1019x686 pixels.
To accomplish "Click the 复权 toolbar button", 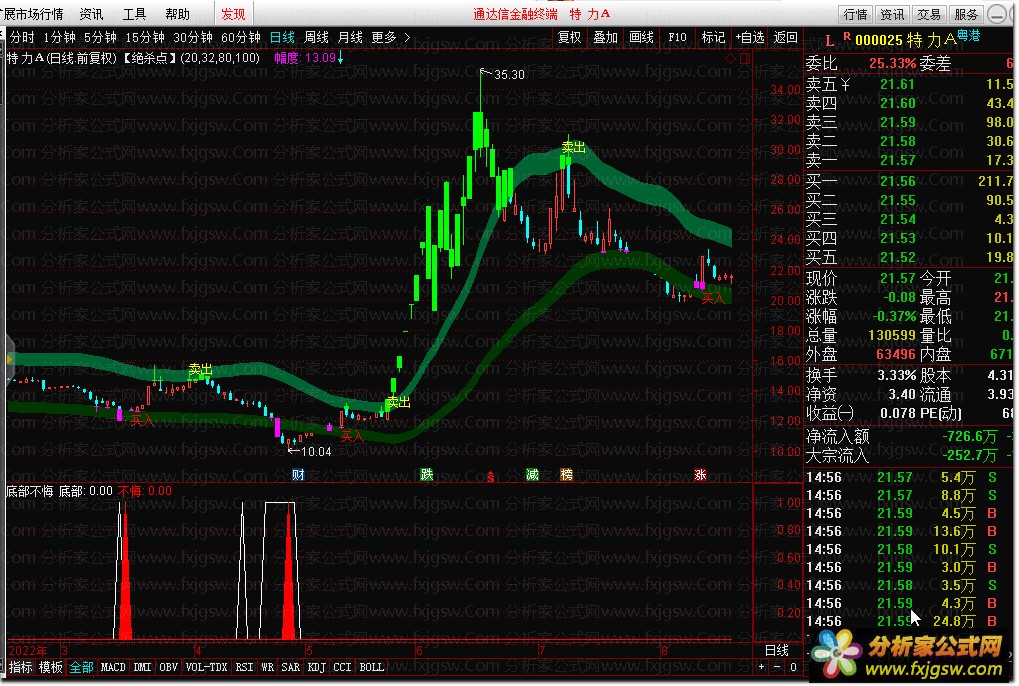I will [x=569, y=38].
